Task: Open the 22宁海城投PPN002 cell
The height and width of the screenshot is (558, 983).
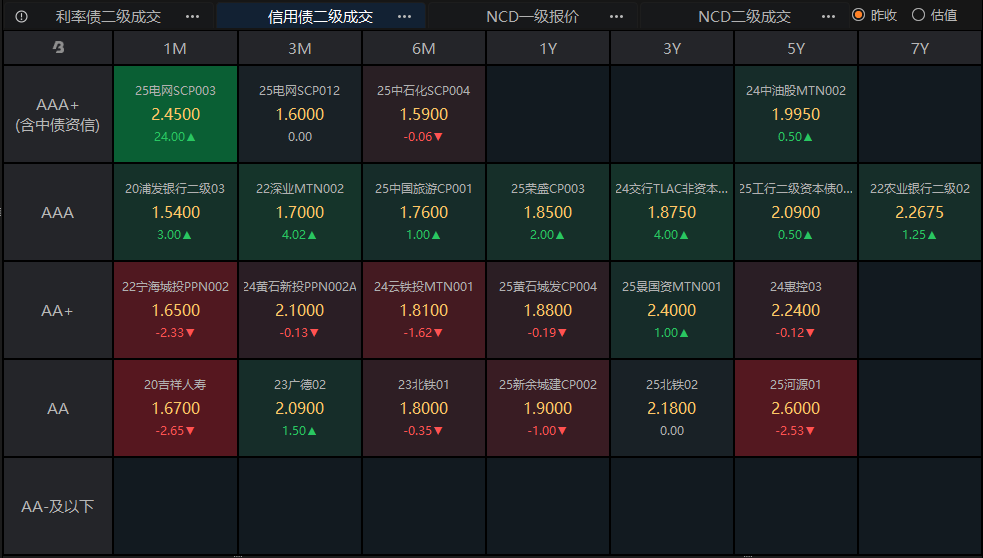Action: coord(175,310)
